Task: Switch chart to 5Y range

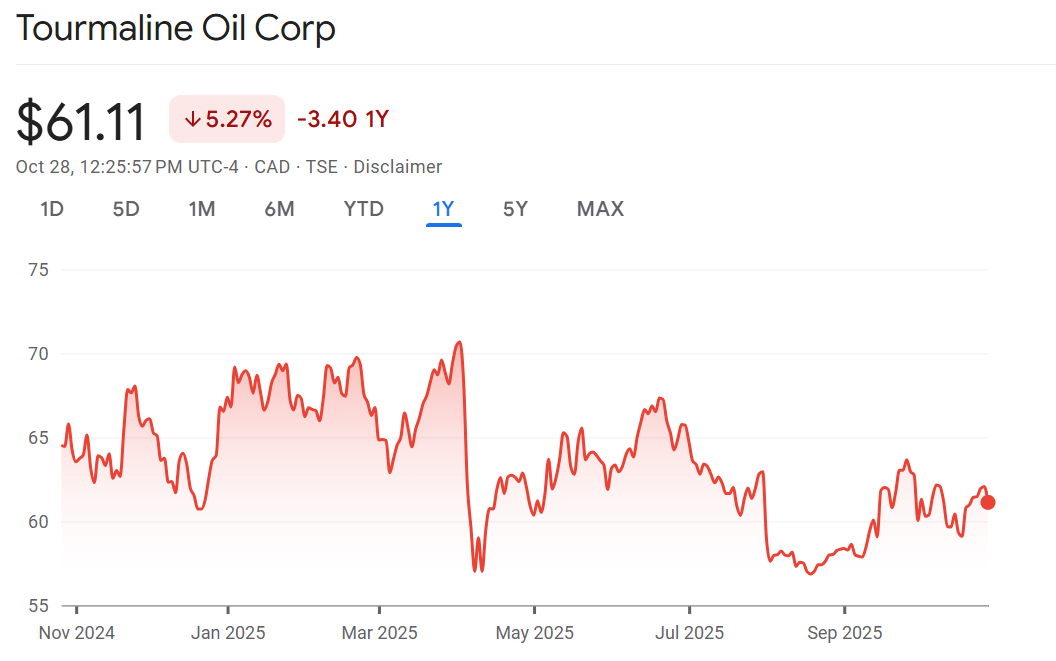Action: pyautogui.click(x=515, y=209)
